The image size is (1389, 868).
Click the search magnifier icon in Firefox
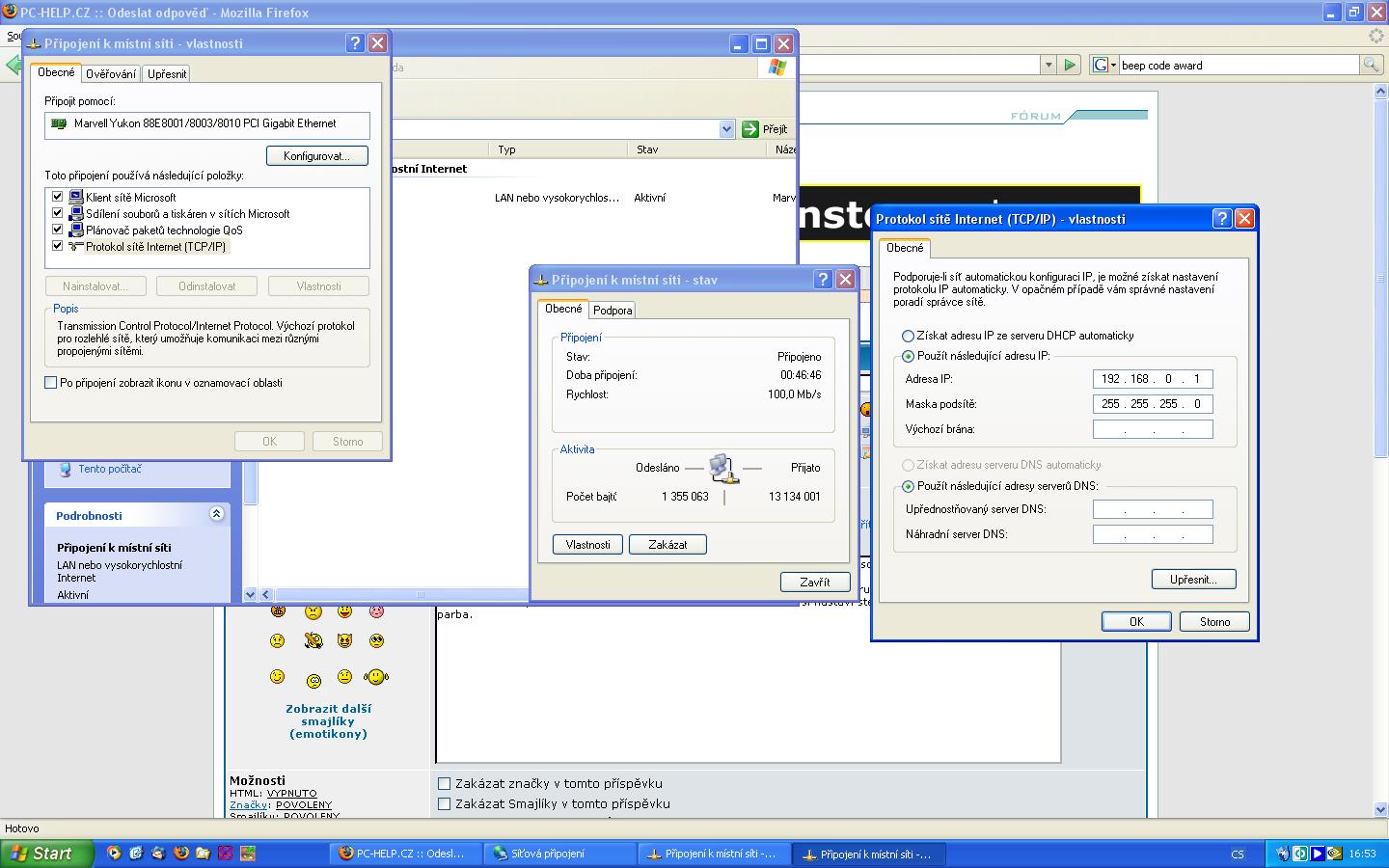[1370, 65]
